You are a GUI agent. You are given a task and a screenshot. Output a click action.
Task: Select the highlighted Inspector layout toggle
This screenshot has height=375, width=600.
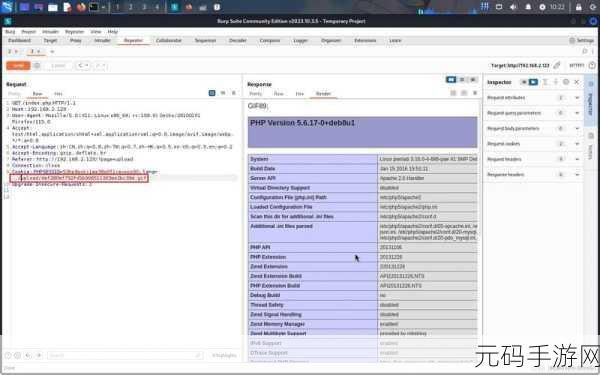point(533,82)
